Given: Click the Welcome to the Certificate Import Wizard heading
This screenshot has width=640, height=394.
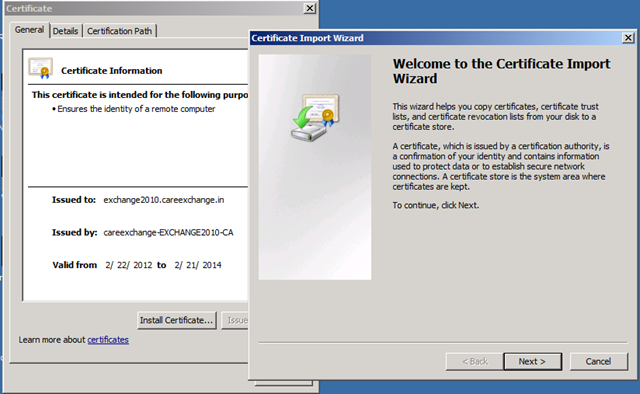Looking at the screenshot, I should point(502,71).
